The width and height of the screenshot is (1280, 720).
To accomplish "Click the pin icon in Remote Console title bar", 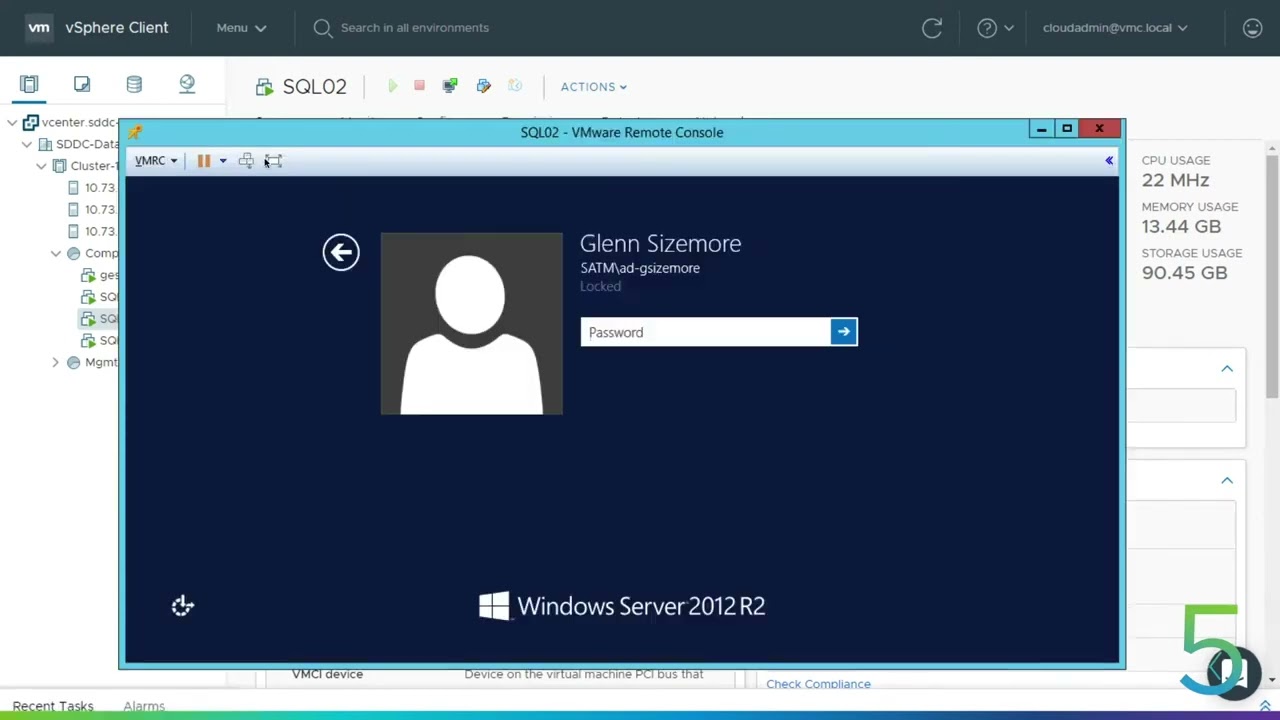I will [135, 132].
